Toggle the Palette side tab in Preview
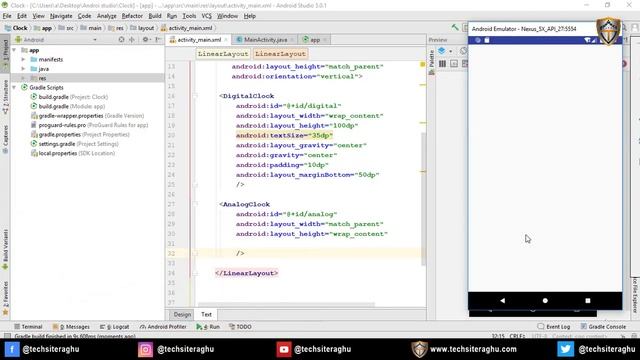The image size is (640, 360). [x=432, y=62]
